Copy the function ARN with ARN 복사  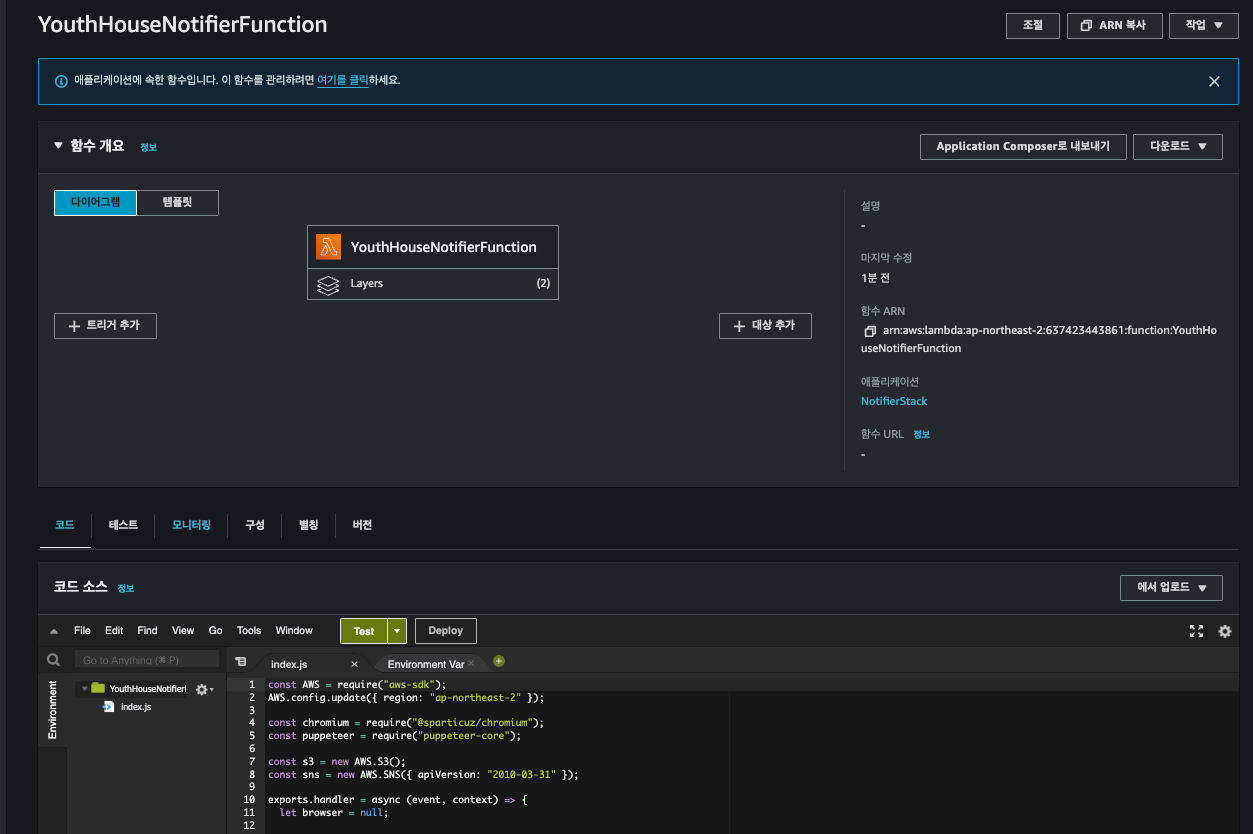1114,25
